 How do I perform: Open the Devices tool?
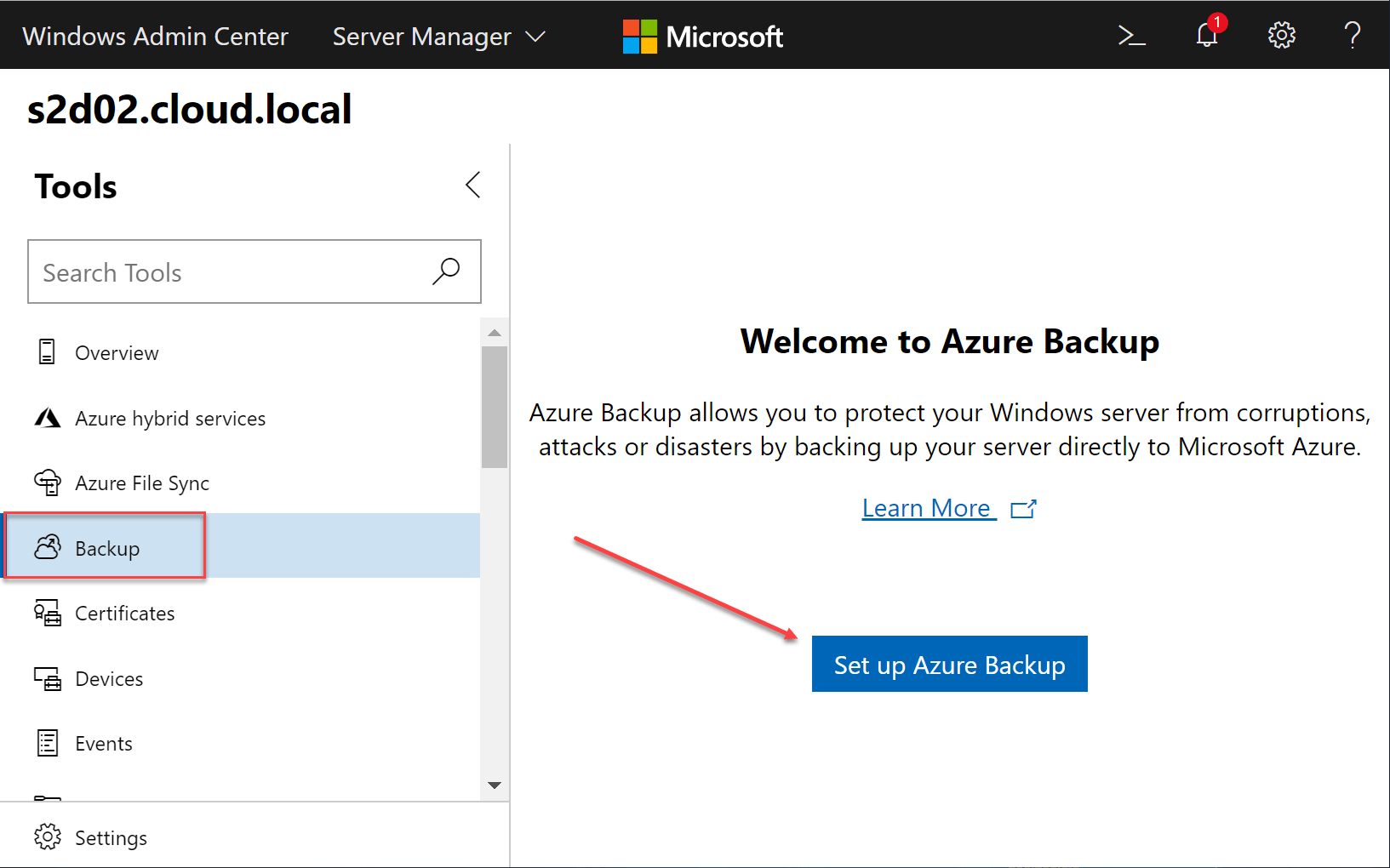pos(240,678)
